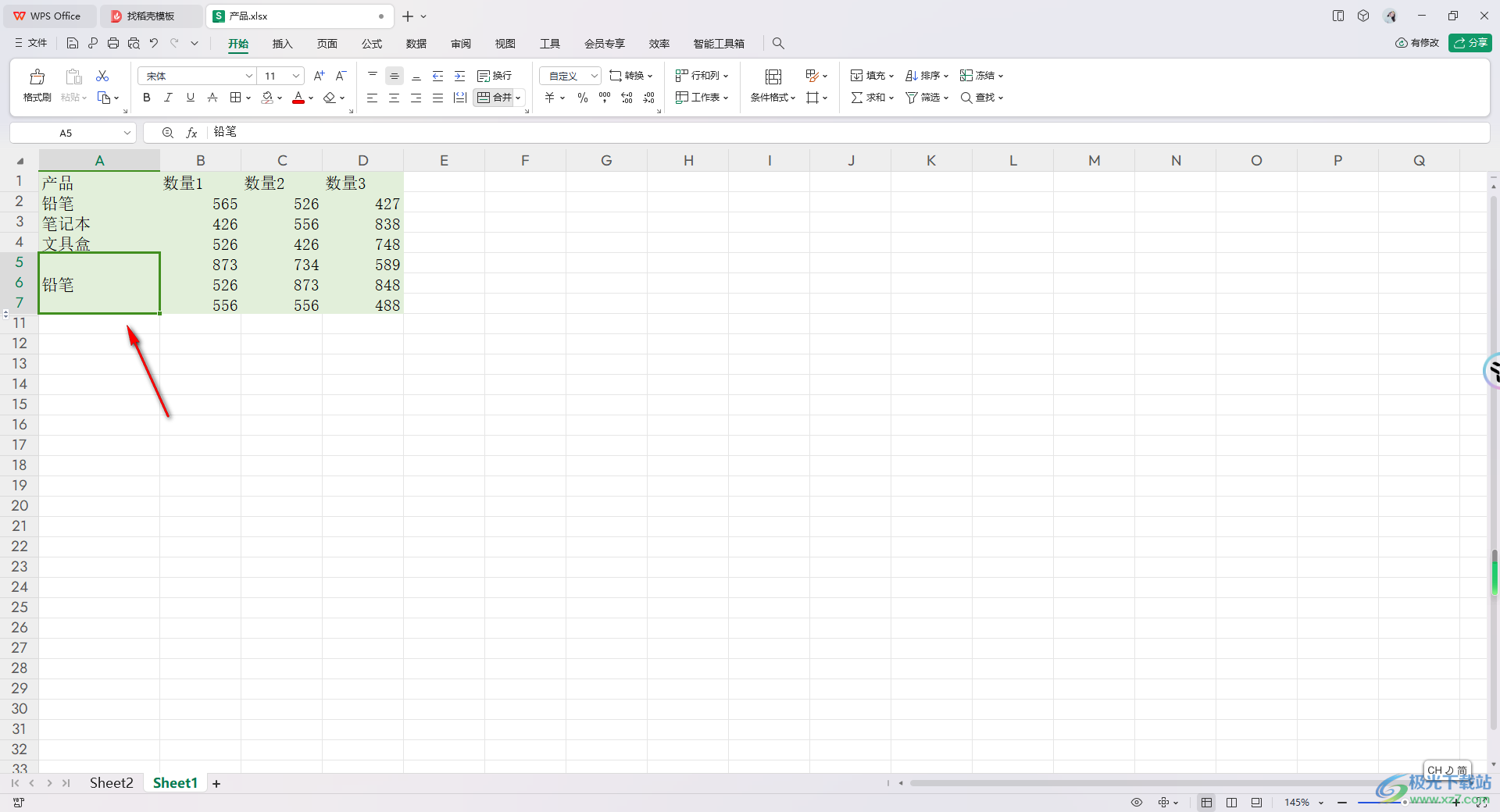The height and width of the screenshot is (812, 1500).
Task: Click the conditional formatting (条件格式) icon
Action: click(x=773, y=77)
